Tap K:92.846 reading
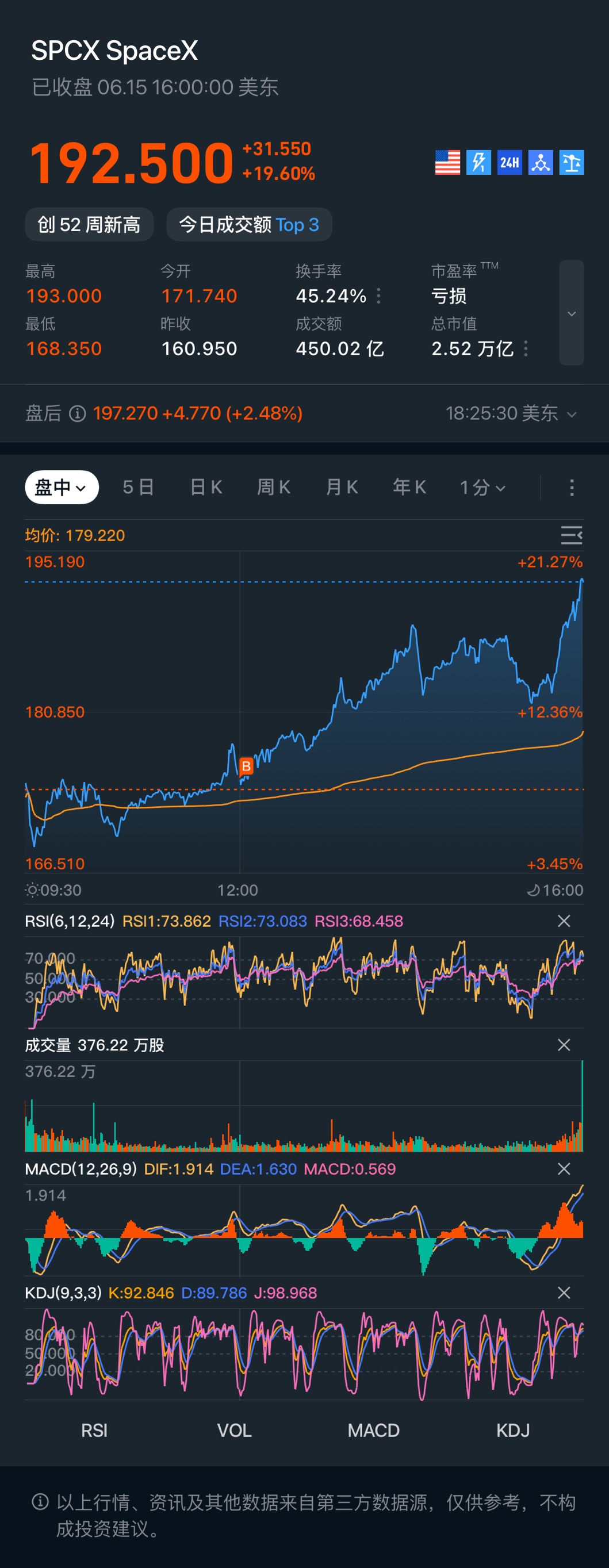609x1568 pixels. coord(141,1293)
